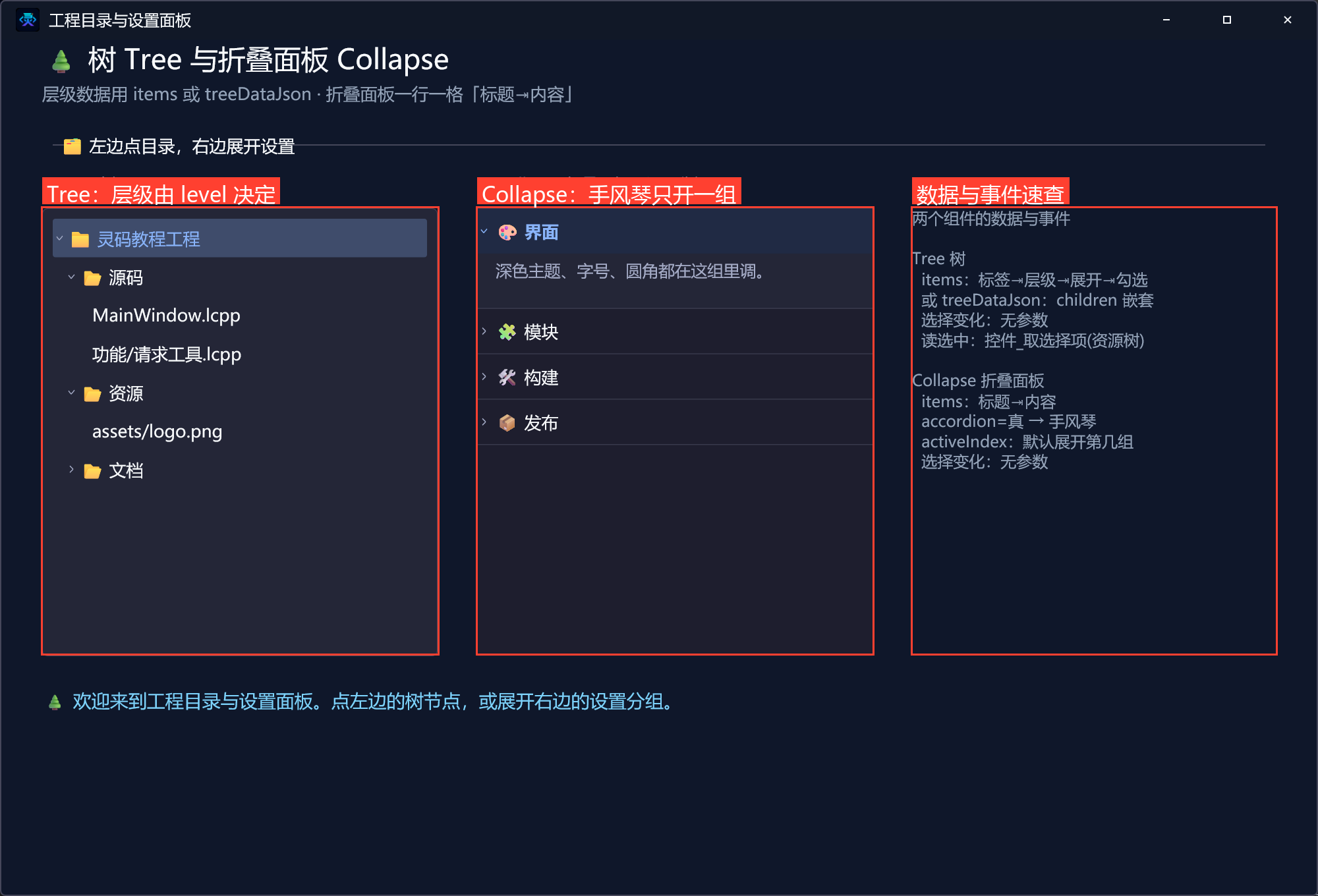
Task: Select the 功能/请求工具.lcpp file
Action: click(167, 354)
